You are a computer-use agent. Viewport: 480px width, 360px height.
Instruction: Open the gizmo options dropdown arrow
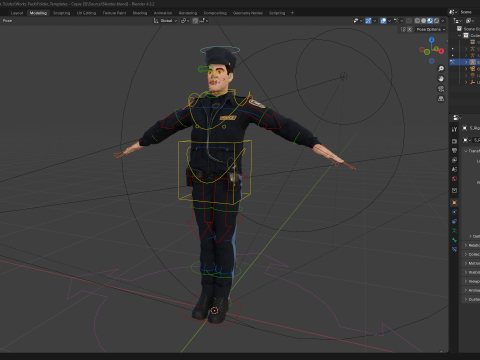coord(374,21)
